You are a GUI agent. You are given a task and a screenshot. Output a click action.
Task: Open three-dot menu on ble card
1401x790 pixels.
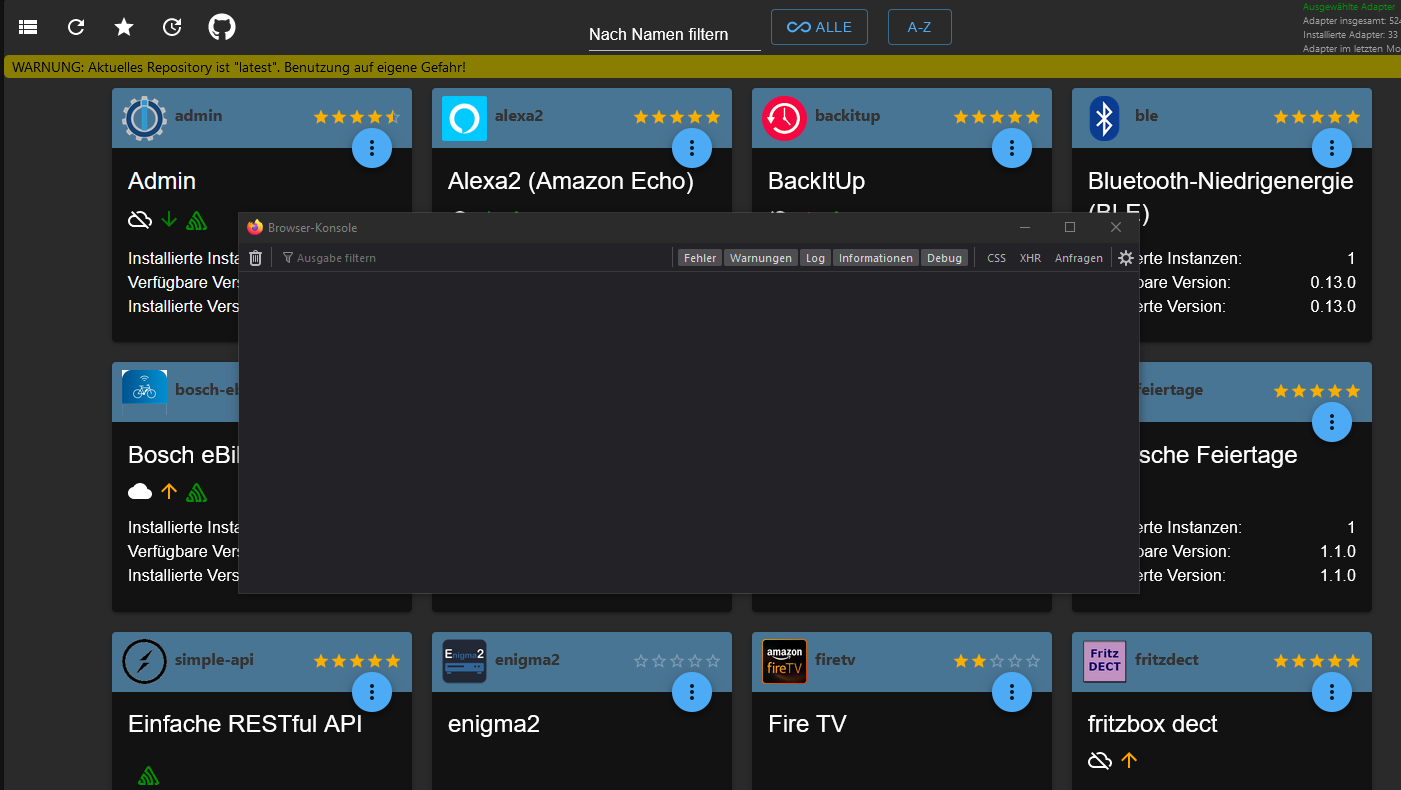click(1332, 148)
